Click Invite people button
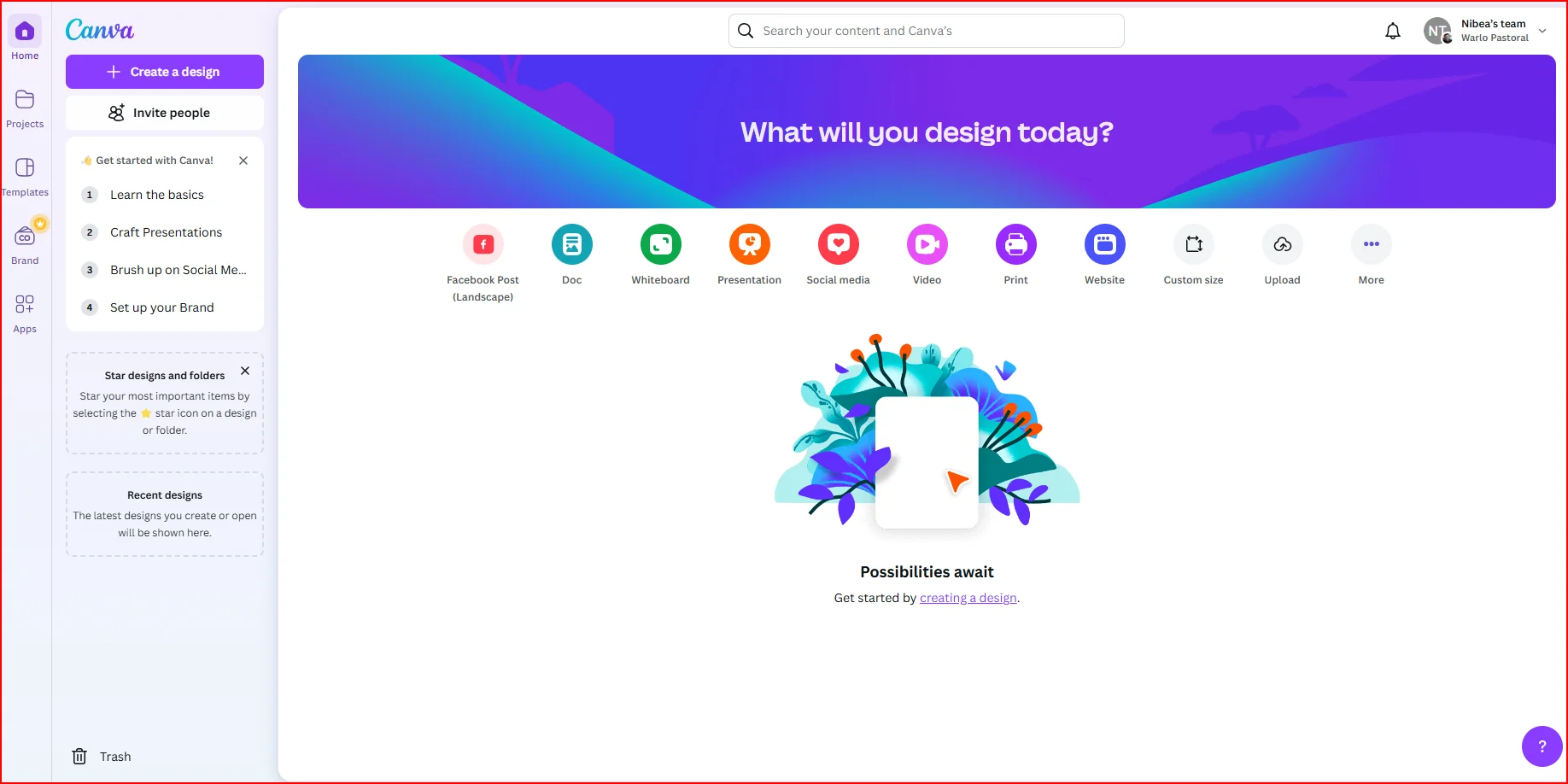Screen dimensions: 1568x784 click(x=165, y=113)
